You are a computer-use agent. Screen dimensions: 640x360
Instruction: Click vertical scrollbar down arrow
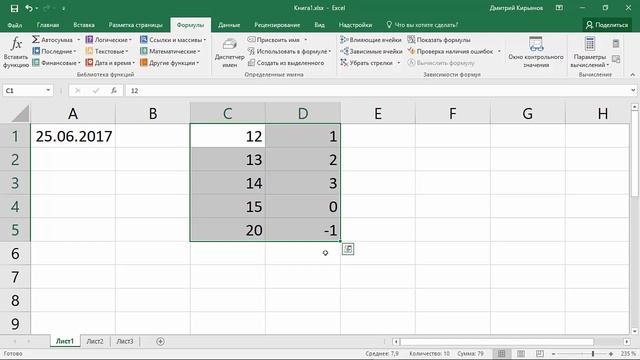pyautogui.click(x=635, y=331)
